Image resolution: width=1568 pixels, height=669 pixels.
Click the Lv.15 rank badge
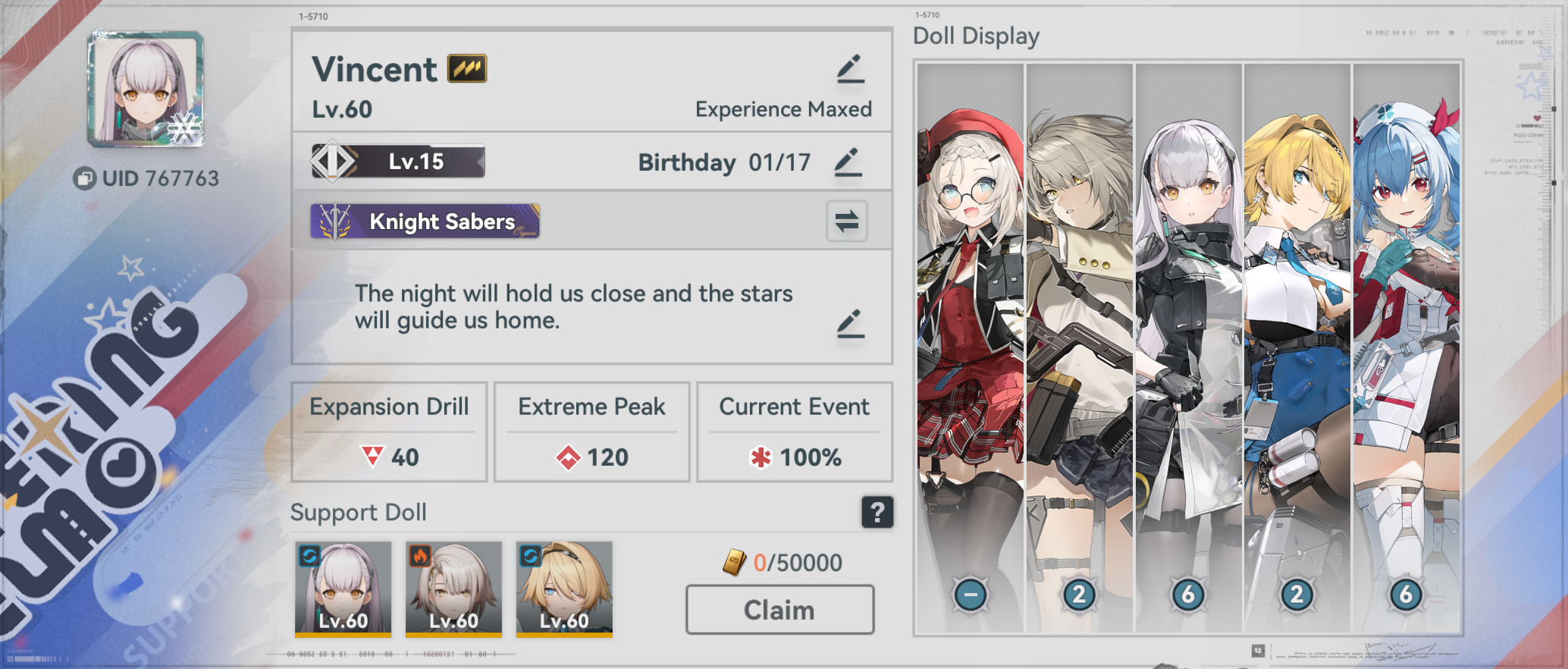[398, 162]
